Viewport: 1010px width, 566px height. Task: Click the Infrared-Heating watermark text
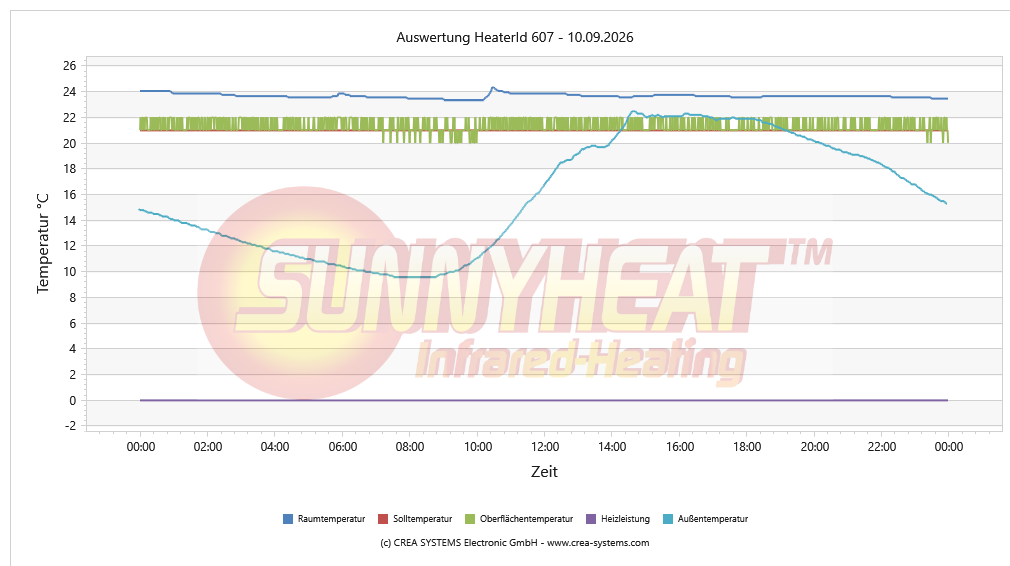[x=581, y=361]
